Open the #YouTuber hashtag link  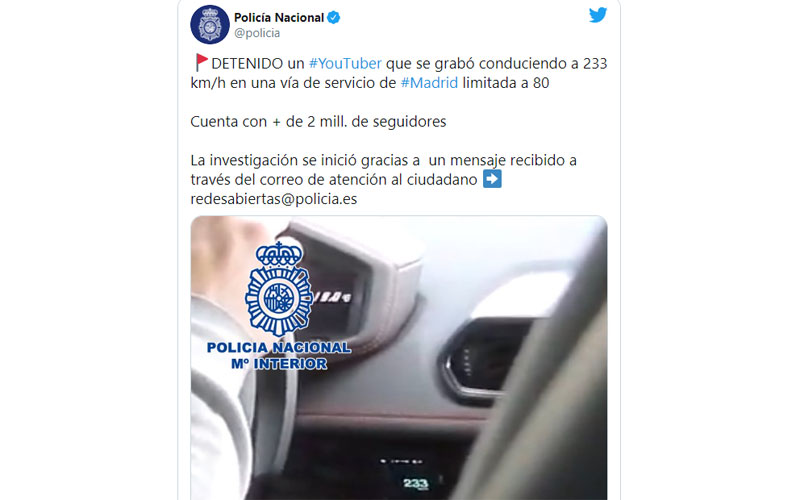(x=345, y=63)
